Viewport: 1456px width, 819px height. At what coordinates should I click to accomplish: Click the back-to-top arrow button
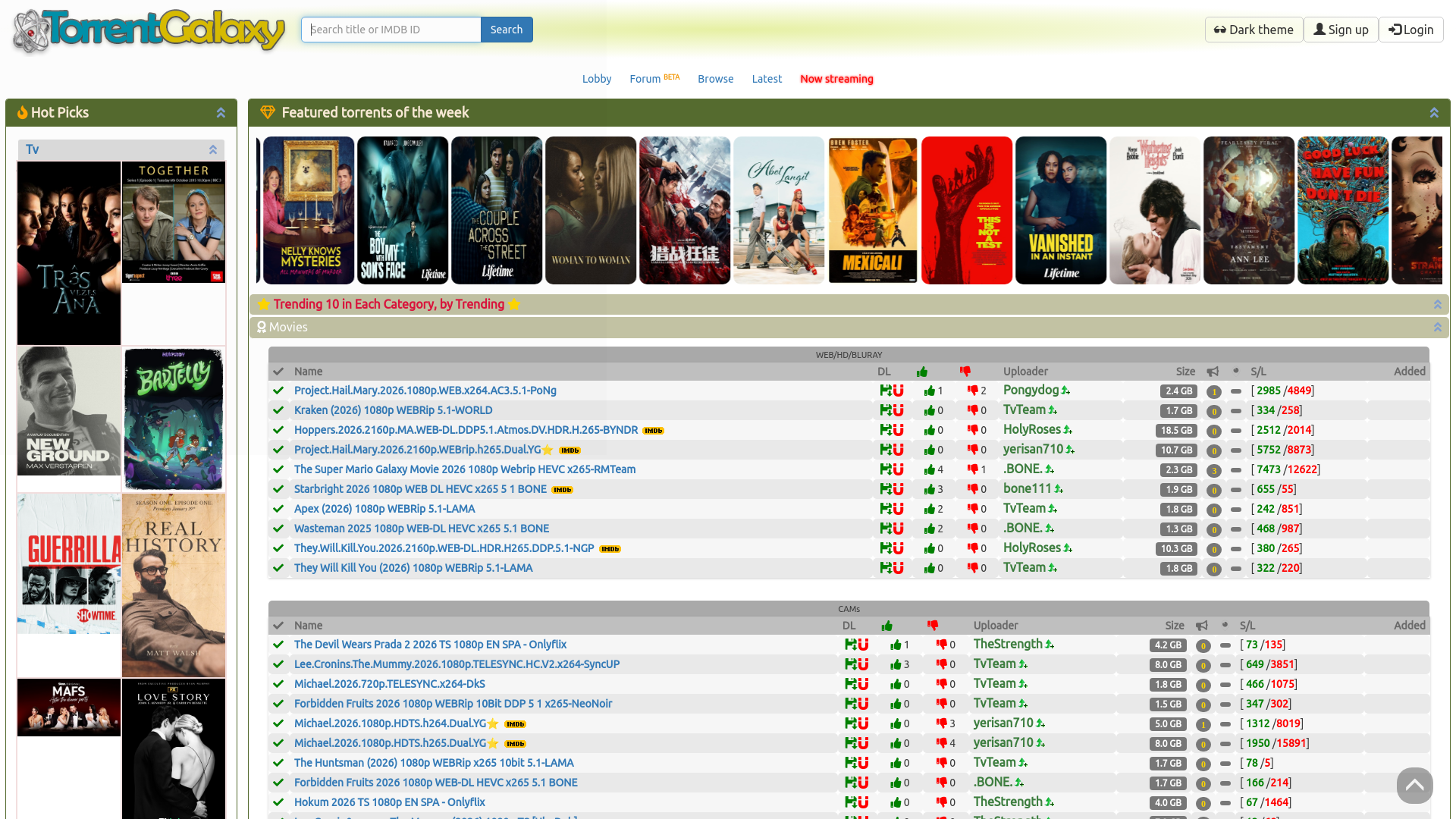1414,786
